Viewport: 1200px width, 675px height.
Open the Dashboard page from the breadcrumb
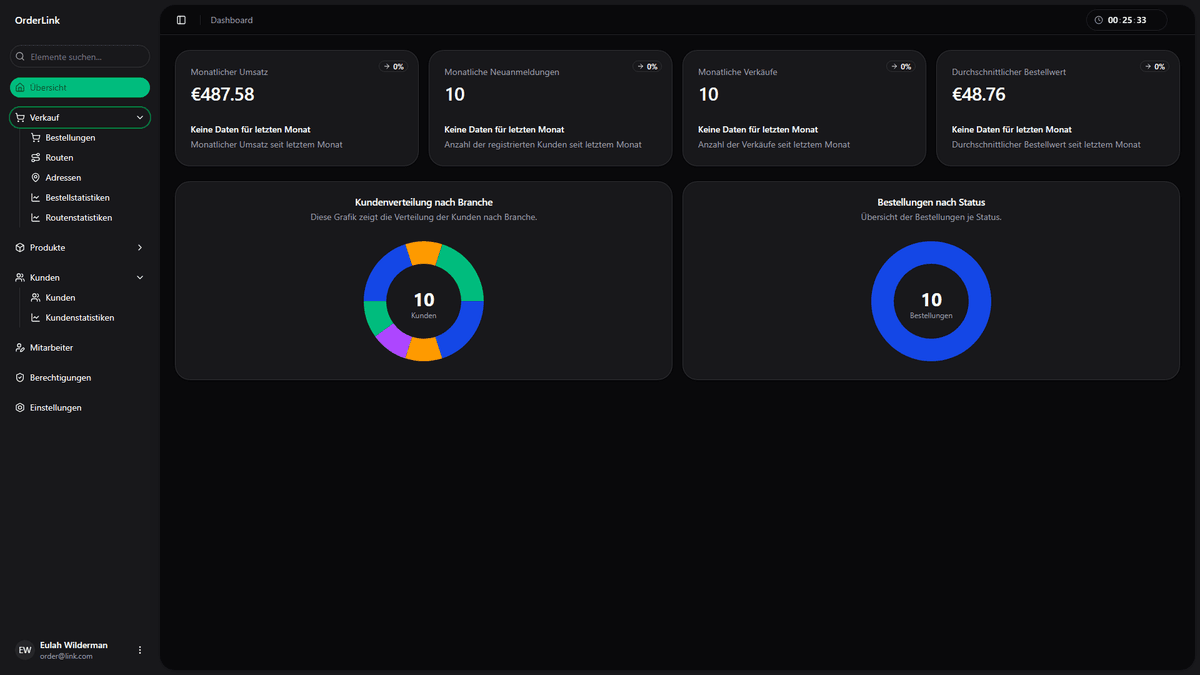[231, 19]
